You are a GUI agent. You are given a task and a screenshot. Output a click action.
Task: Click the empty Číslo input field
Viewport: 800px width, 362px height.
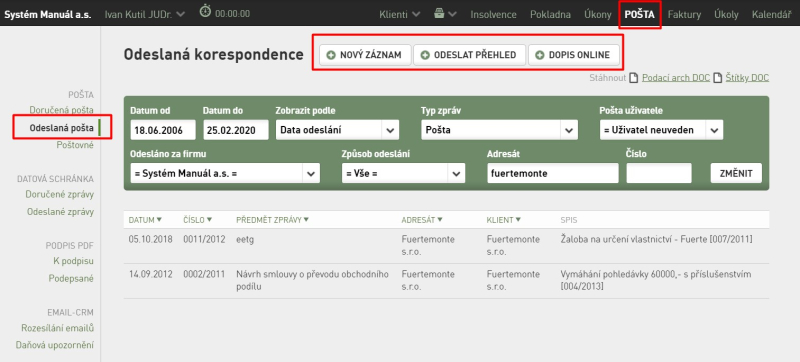(x=659, y=173)
